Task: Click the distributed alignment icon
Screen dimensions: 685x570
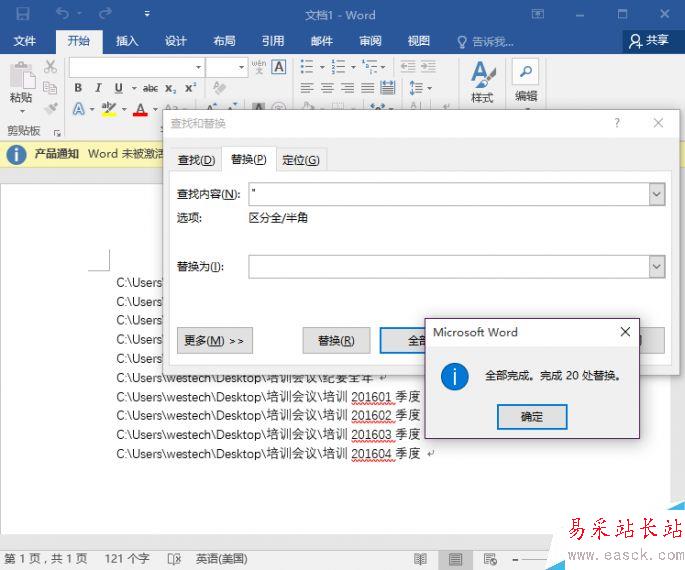Action: point(387,88)
